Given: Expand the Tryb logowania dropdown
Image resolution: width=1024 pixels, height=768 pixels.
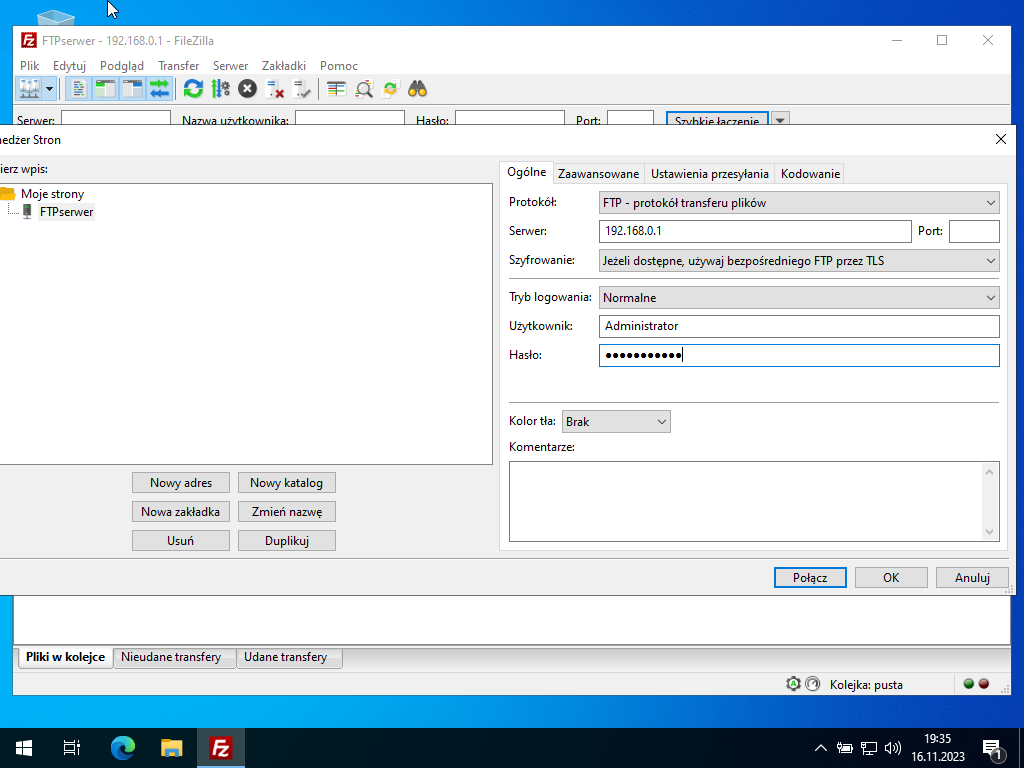Looking at the screenshot, I should [x=799, y=297].
